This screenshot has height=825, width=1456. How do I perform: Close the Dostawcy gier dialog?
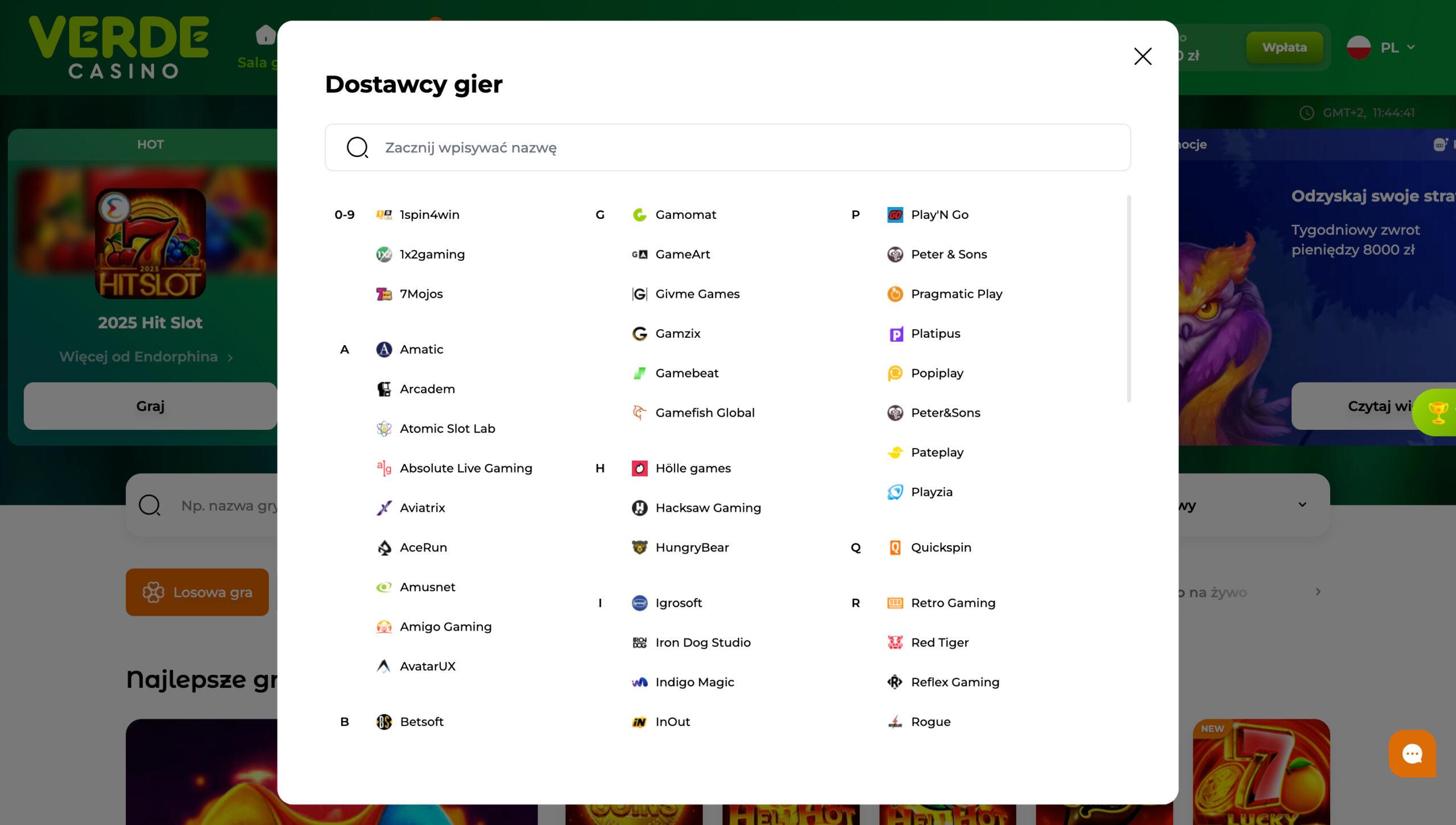click(1142, 56)
